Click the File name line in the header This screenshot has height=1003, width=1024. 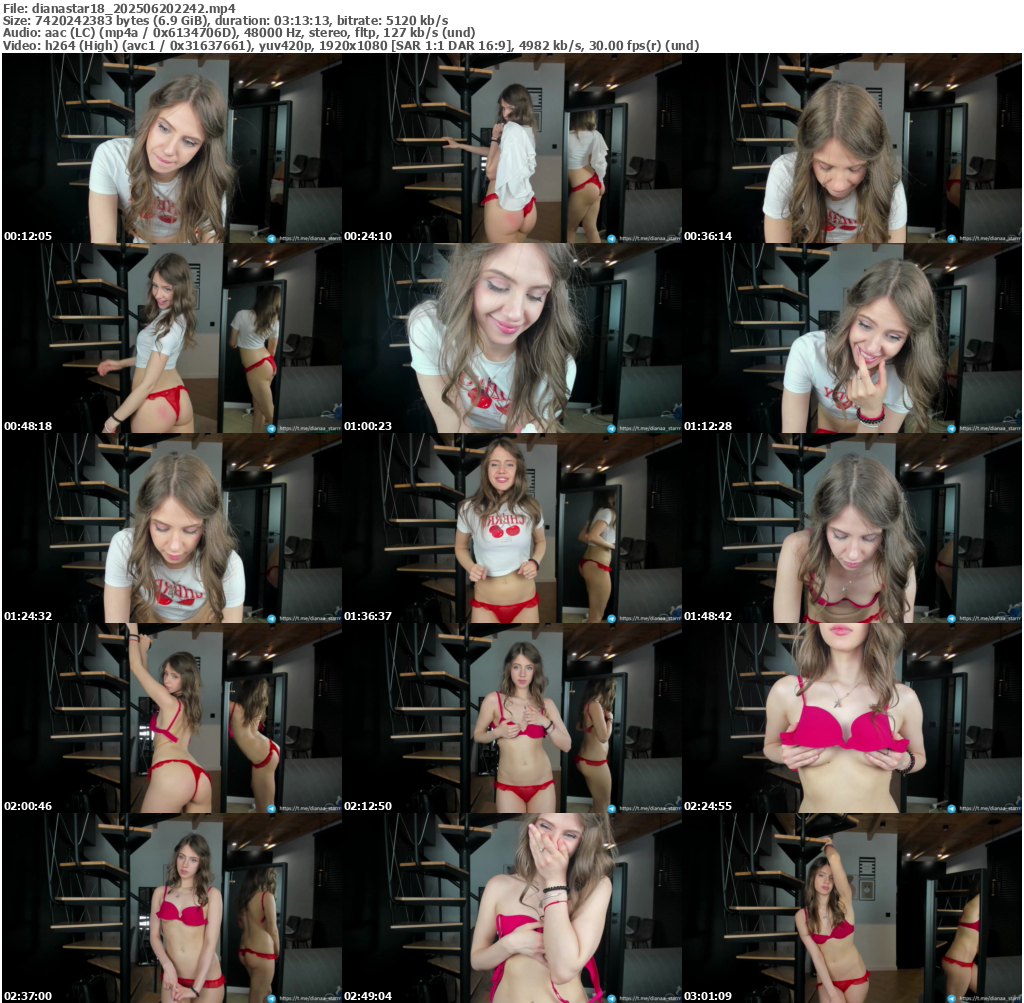click(118, 8)
